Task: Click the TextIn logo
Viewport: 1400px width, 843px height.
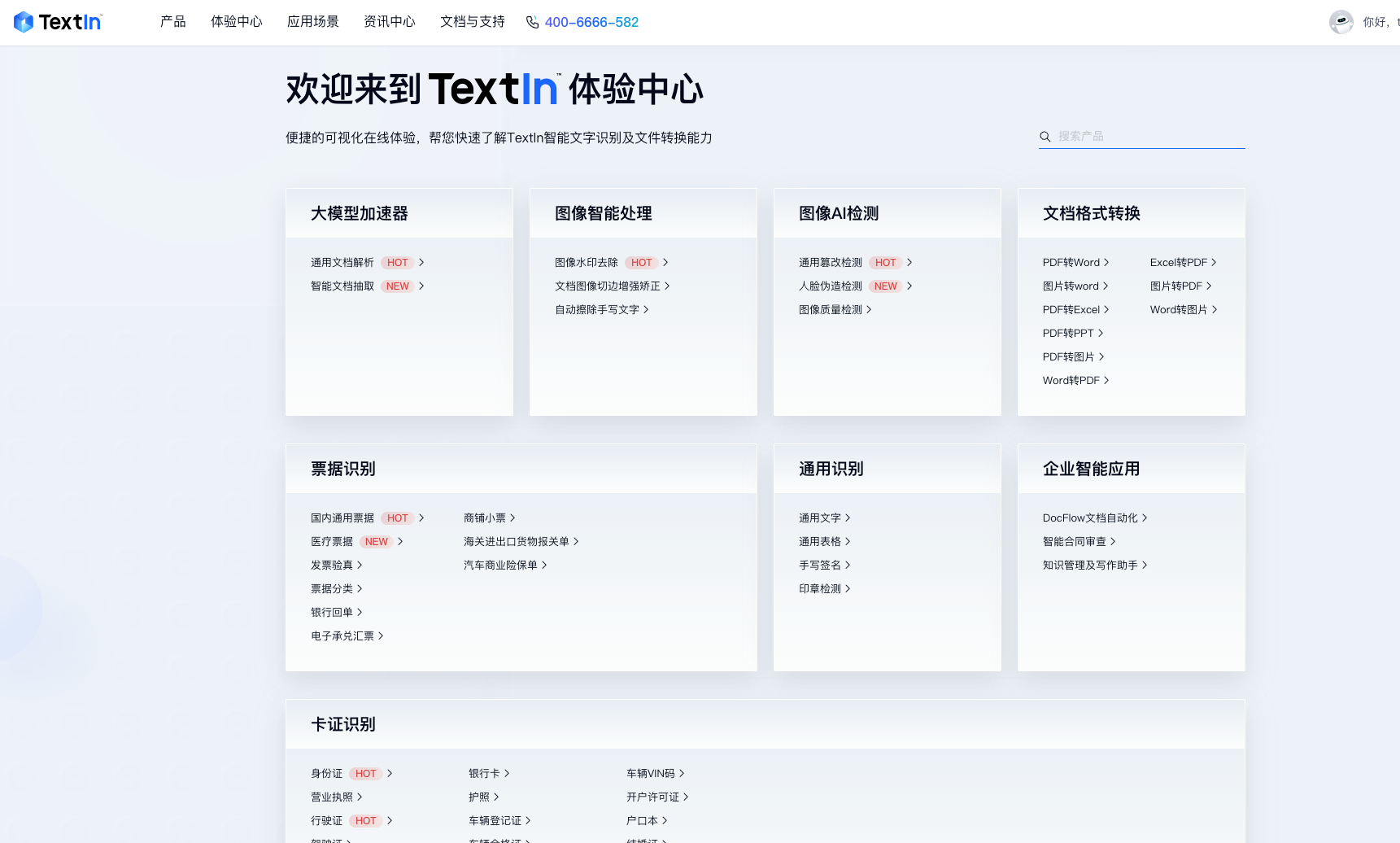Action: point(58,22)
